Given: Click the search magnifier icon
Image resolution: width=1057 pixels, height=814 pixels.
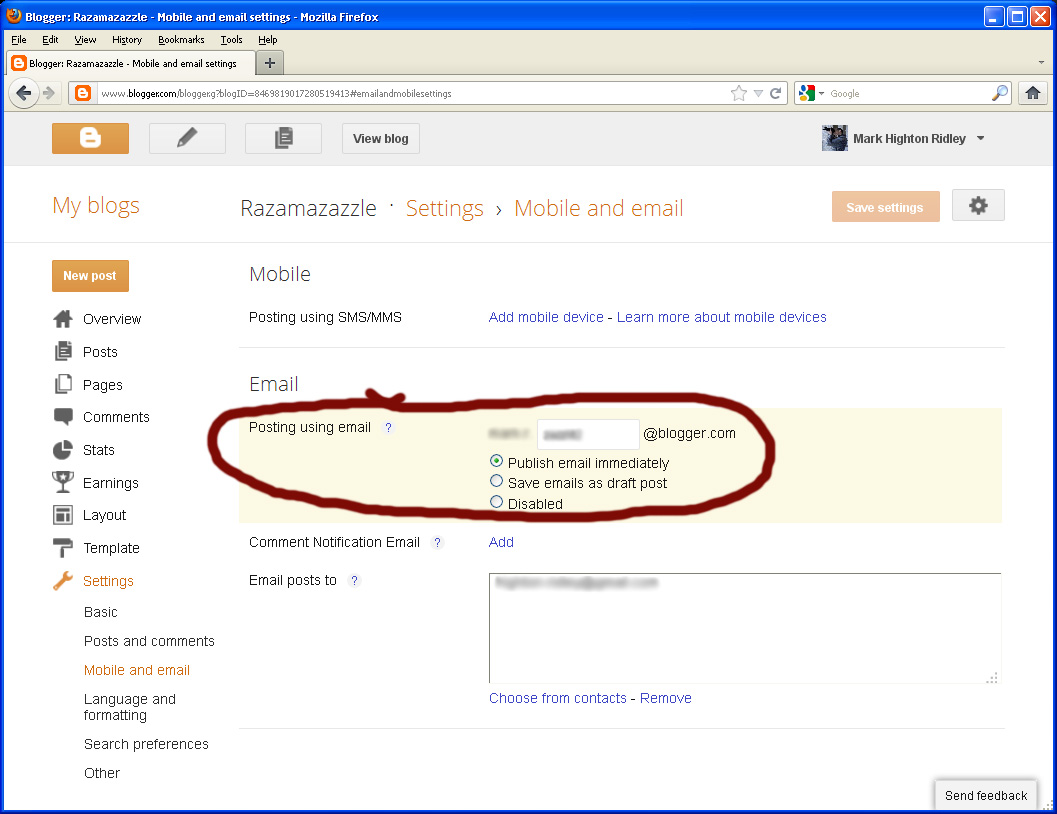Looking at the screenshot, I should point(1000,93).
